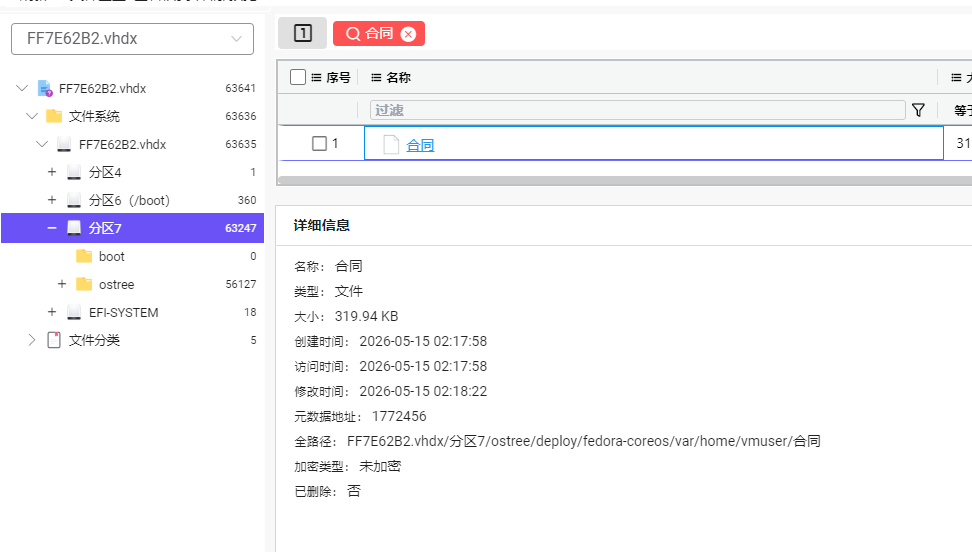Click the 元数据地址 value 1772456

399,416
